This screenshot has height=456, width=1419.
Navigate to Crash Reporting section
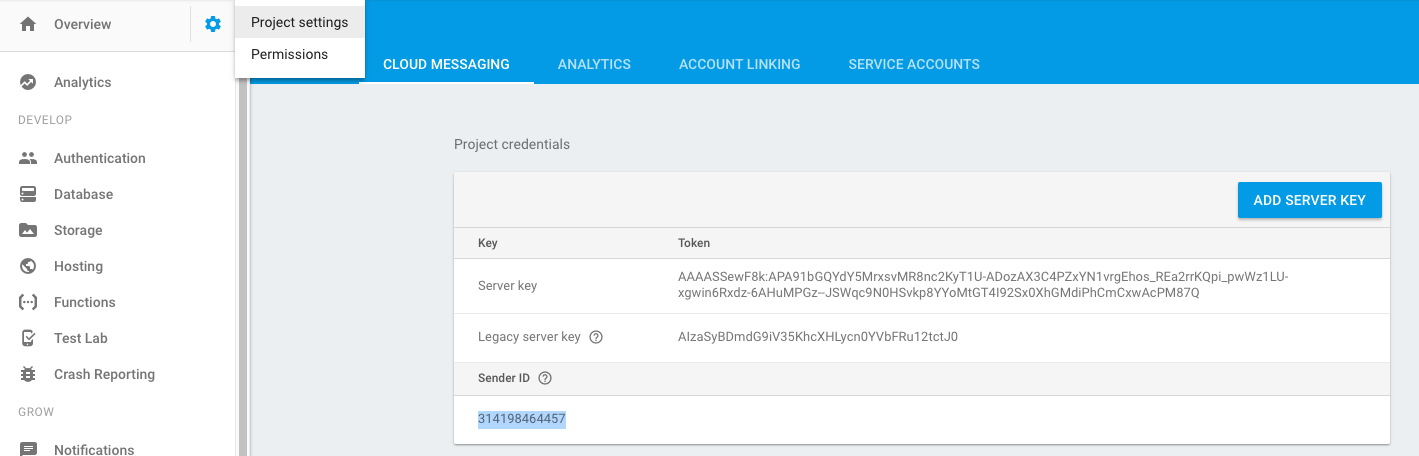click(105, 374)
